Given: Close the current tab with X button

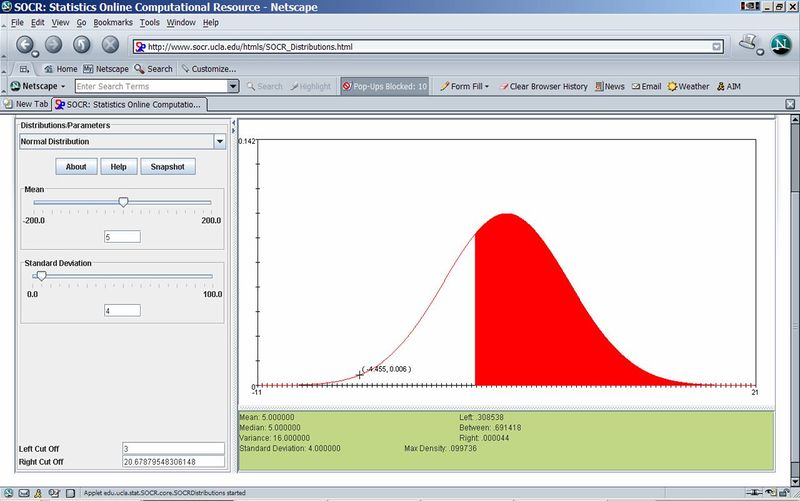Looking at the screenshot, I should [x=790, y=104].
